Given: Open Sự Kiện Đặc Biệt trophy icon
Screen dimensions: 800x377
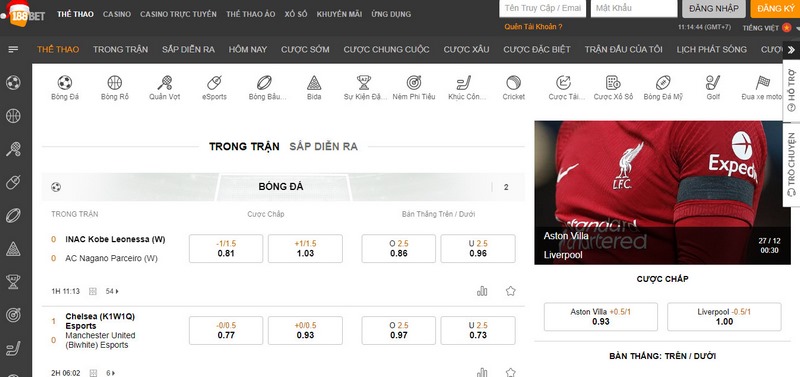Looking at the screenshot, I should tap(364, 83).
